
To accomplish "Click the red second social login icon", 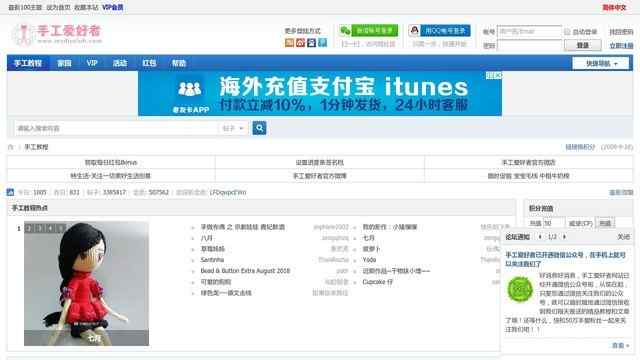I will pos(300,42).
